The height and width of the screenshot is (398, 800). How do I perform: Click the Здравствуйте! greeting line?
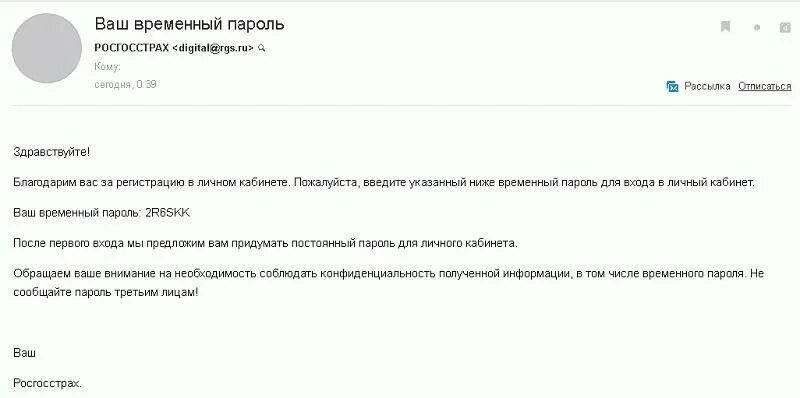pyautogui.click(x=52, y=152)
